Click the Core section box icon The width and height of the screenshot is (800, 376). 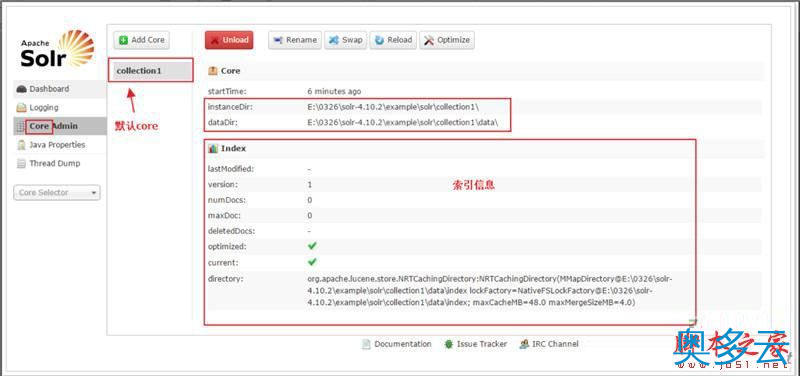[212, 71]
